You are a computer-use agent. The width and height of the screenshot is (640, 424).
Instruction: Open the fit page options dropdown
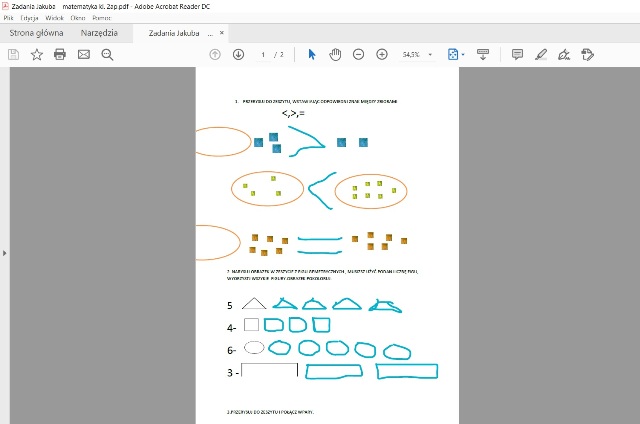pyautogui.click(x=456, y=54)
